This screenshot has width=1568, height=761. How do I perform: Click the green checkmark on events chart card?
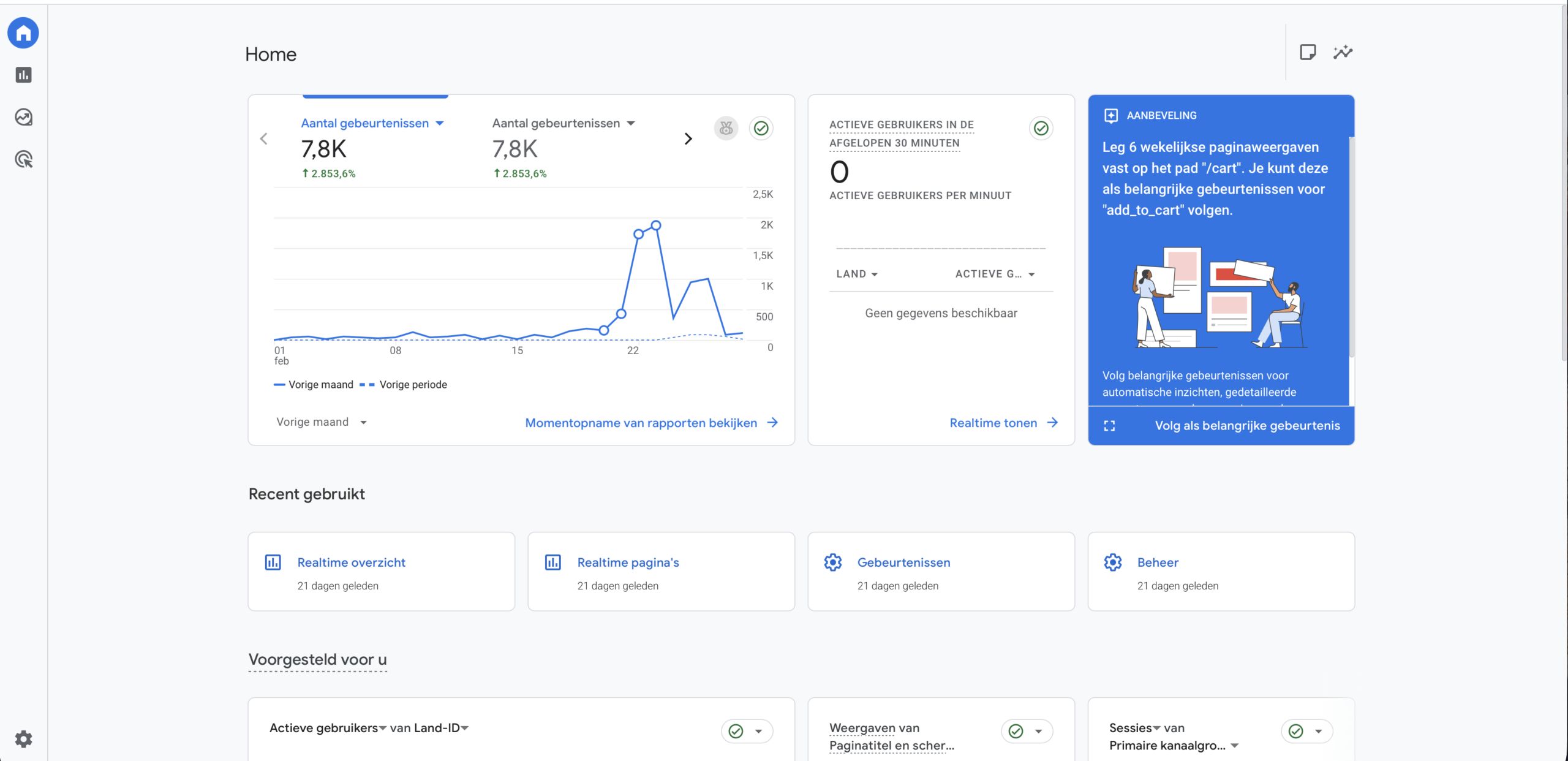[761, 128]
